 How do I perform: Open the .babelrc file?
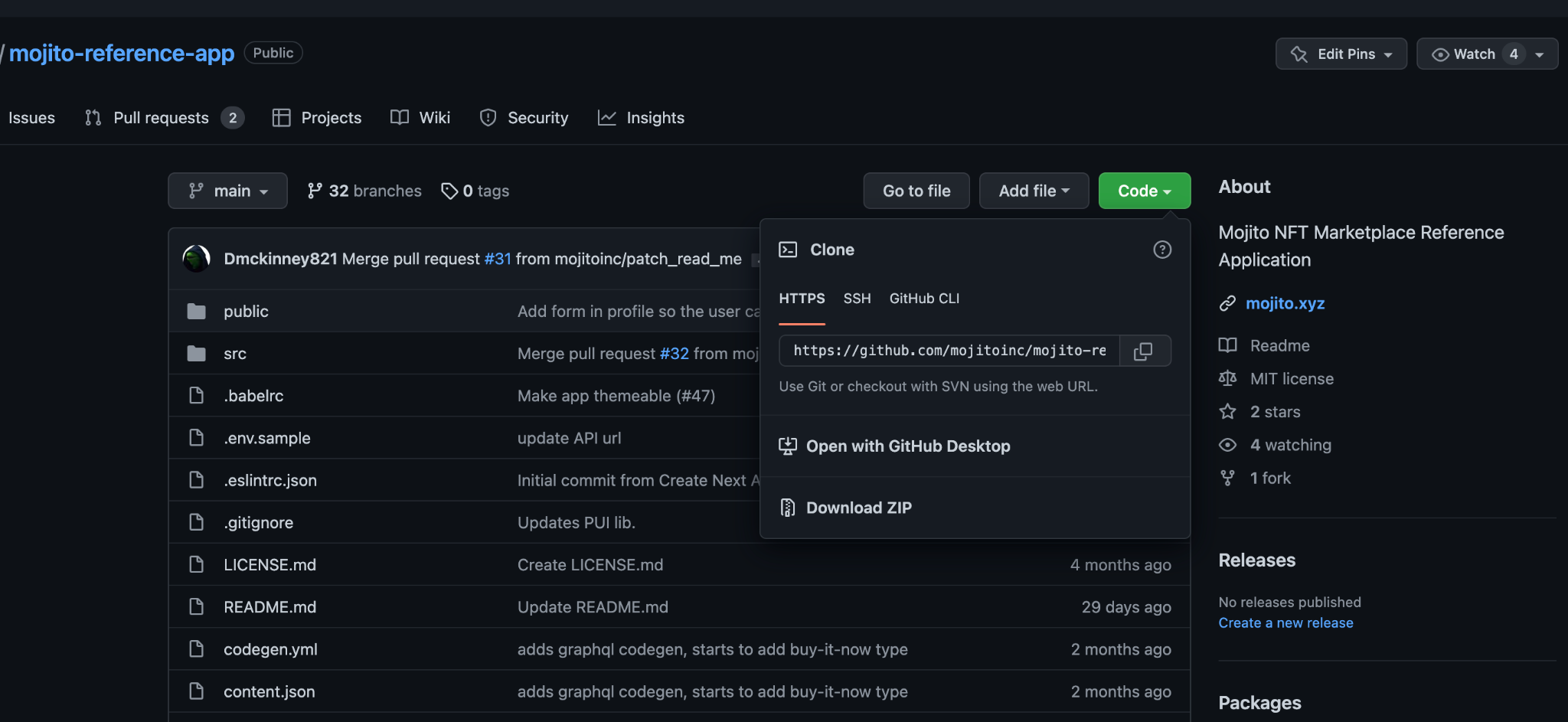pyautogui.click(x=253, y=395)
